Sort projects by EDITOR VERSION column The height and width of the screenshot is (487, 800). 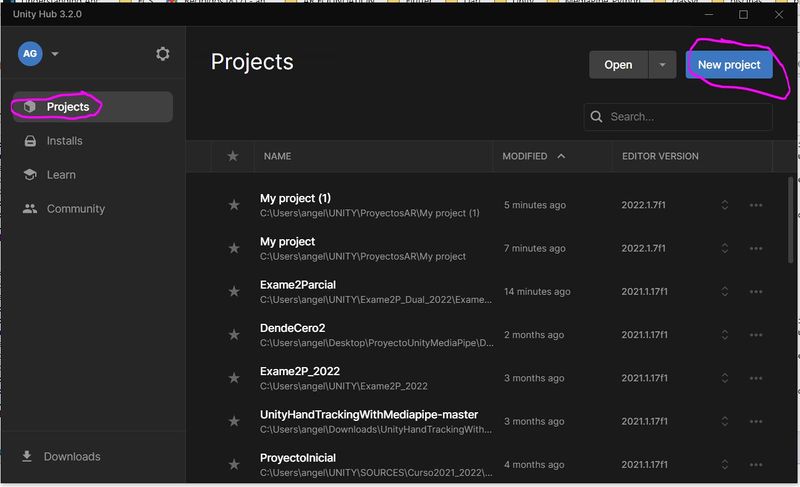[x=660, y=156]
